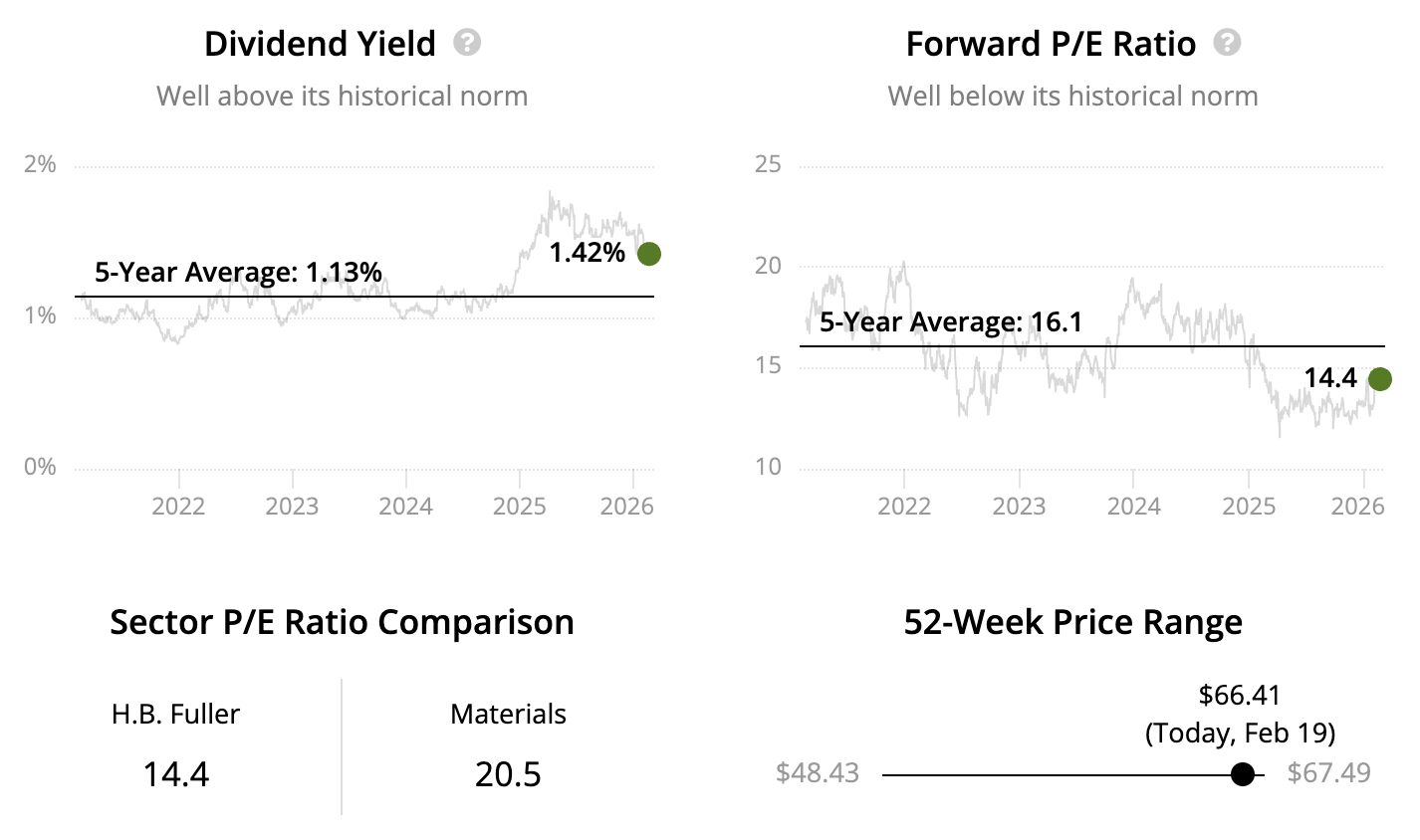This screenshot has height=840, width=1420.
Task: Click the Materials P/E value 20.5
Action: pyautogui.click(x=508, y=774)
